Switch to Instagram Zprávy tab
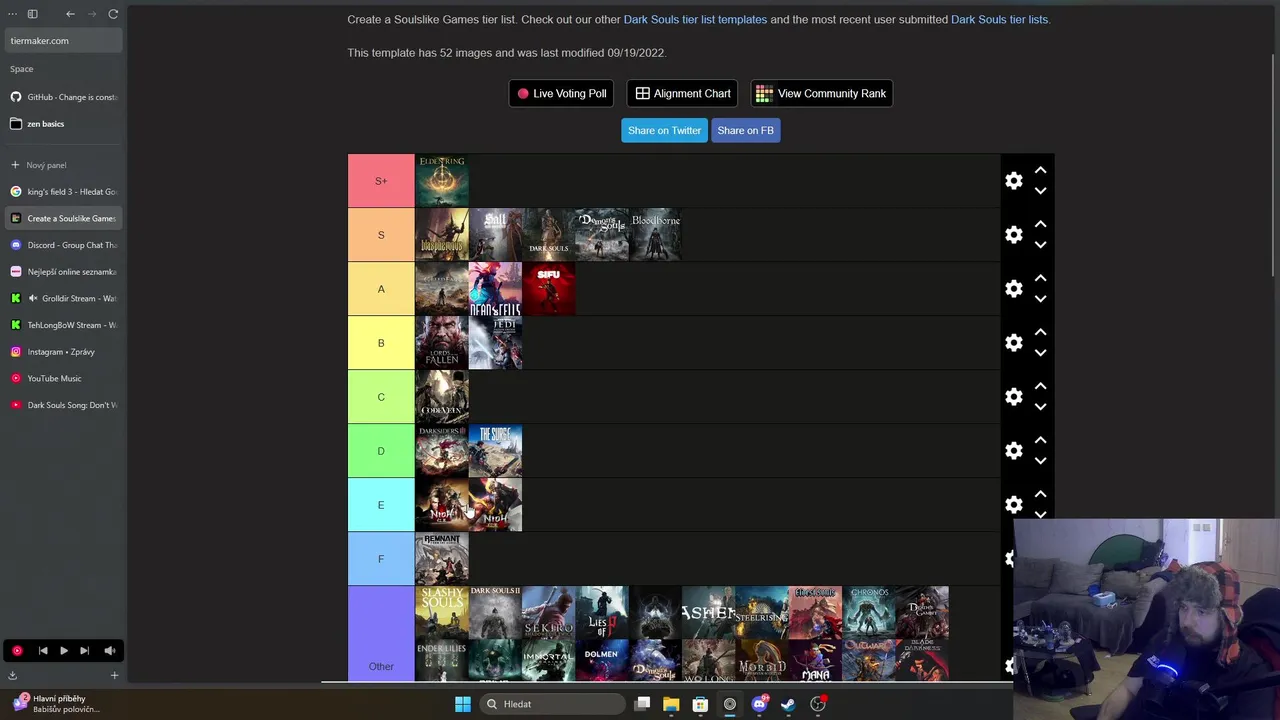Viewport: 1280px width, 720px height. pos(63,351)
